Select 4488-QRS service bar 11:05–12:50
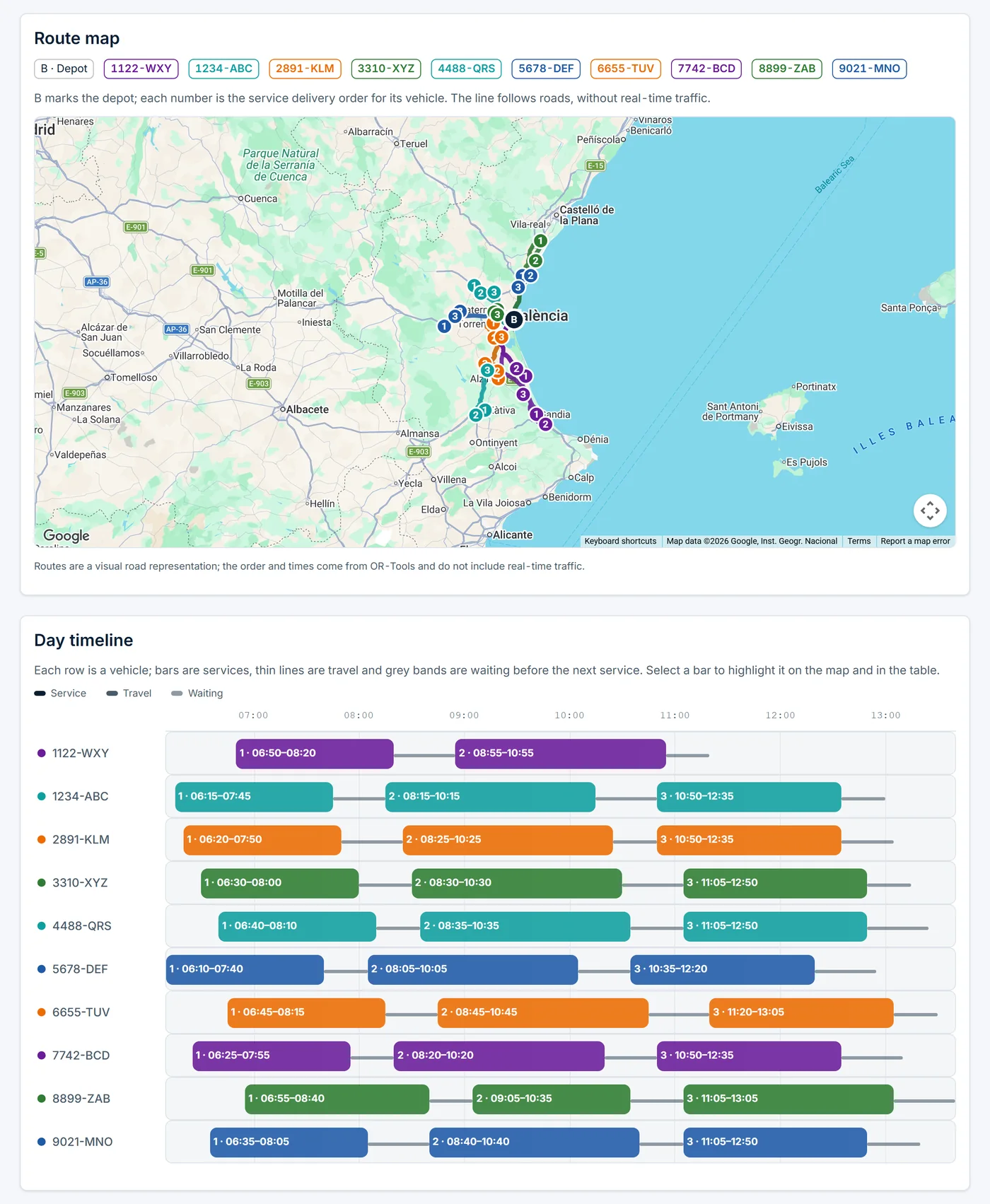The height and width of the screenshot is (1204, 990). coord(775,926)
